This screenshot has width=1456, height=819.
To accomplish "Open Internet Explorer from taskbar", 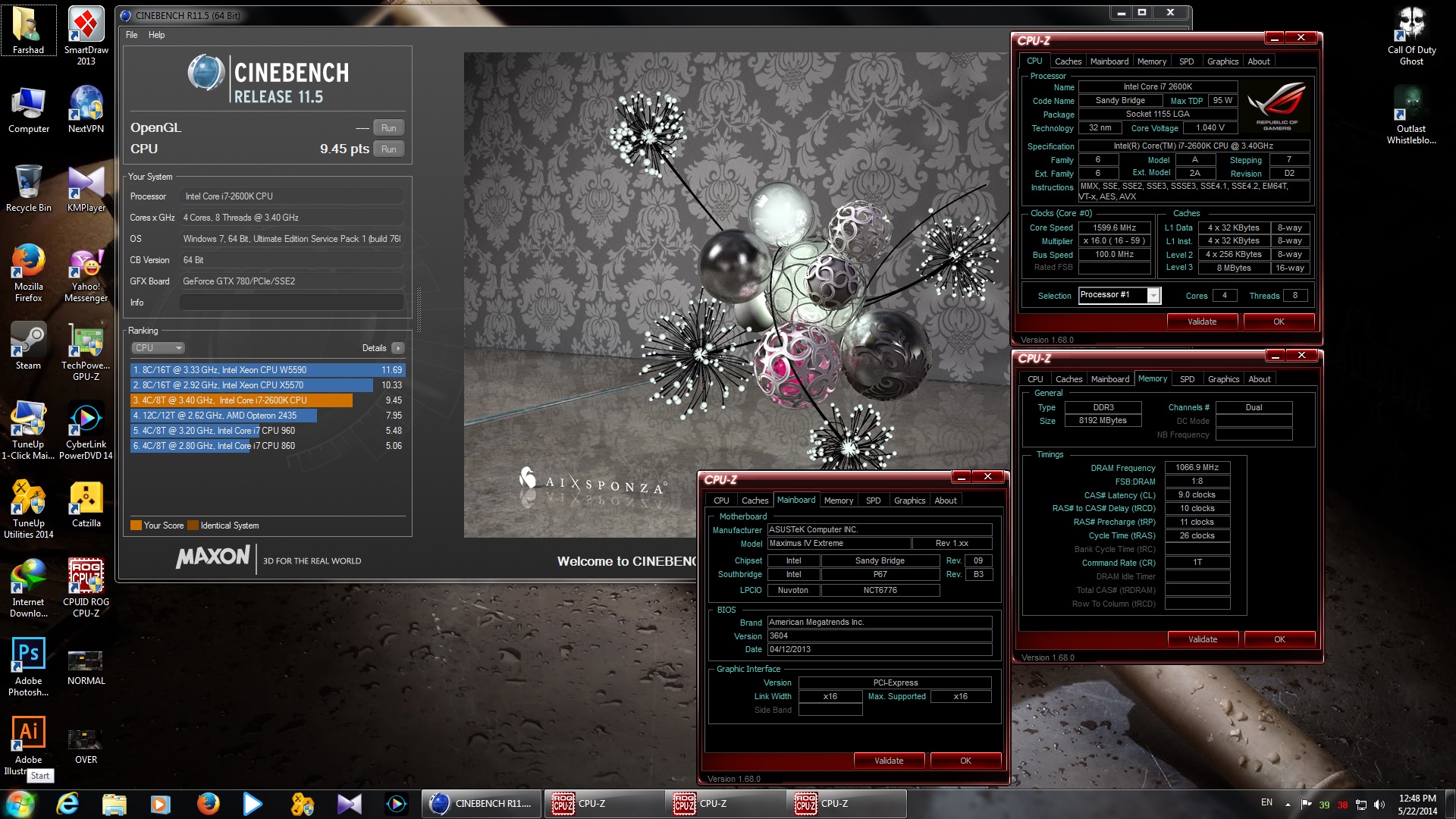I will click(x=67, y=804).
